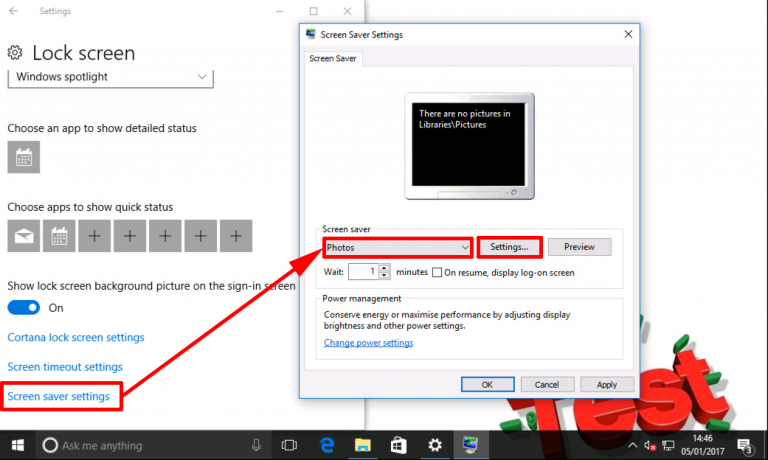Click the taskbar clock and date
This screenshot has width=768, height=460.
702,445
